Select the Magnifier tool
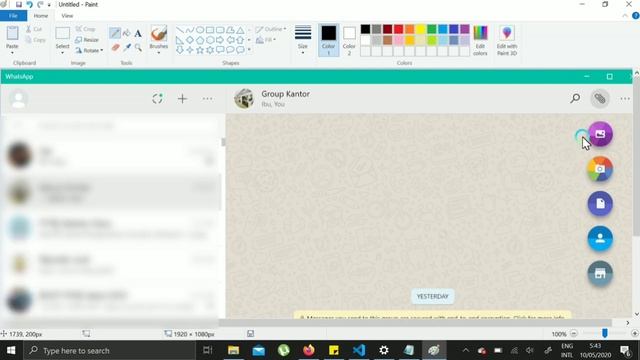 (138, 48)
